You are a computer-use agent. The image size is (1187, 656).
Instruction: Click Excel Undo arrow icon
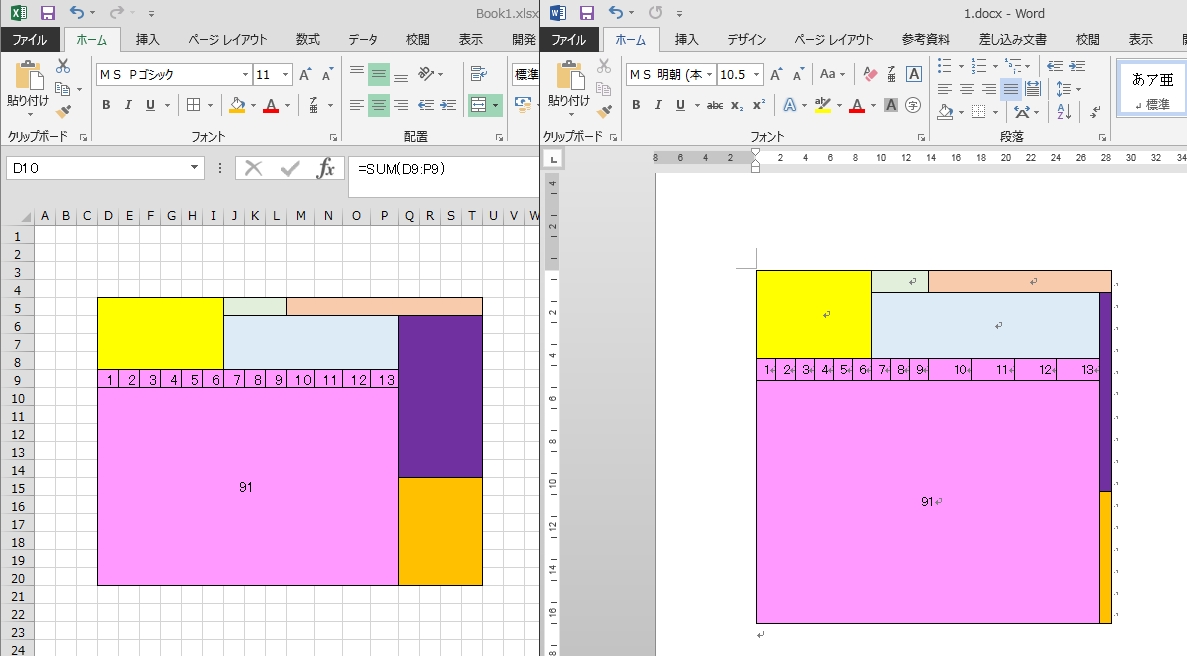[76, 12]
